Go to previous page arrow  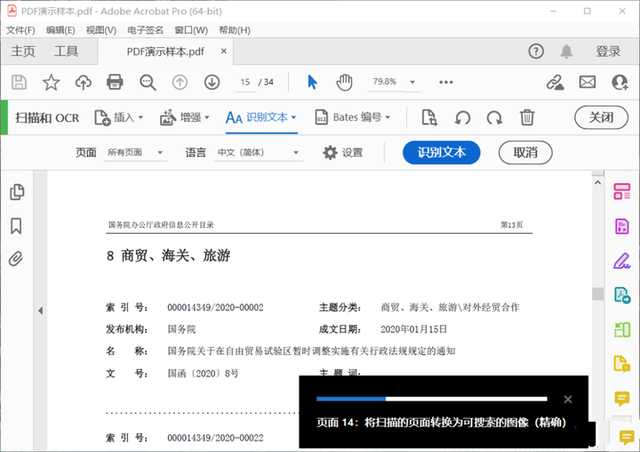click(180, 82)
